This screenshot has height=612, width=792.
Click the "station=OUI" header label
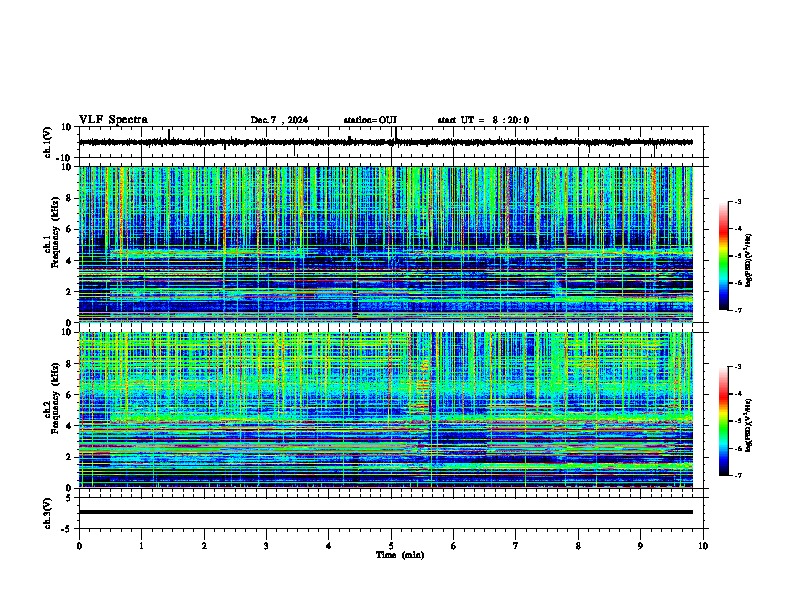tap(370, 120)
